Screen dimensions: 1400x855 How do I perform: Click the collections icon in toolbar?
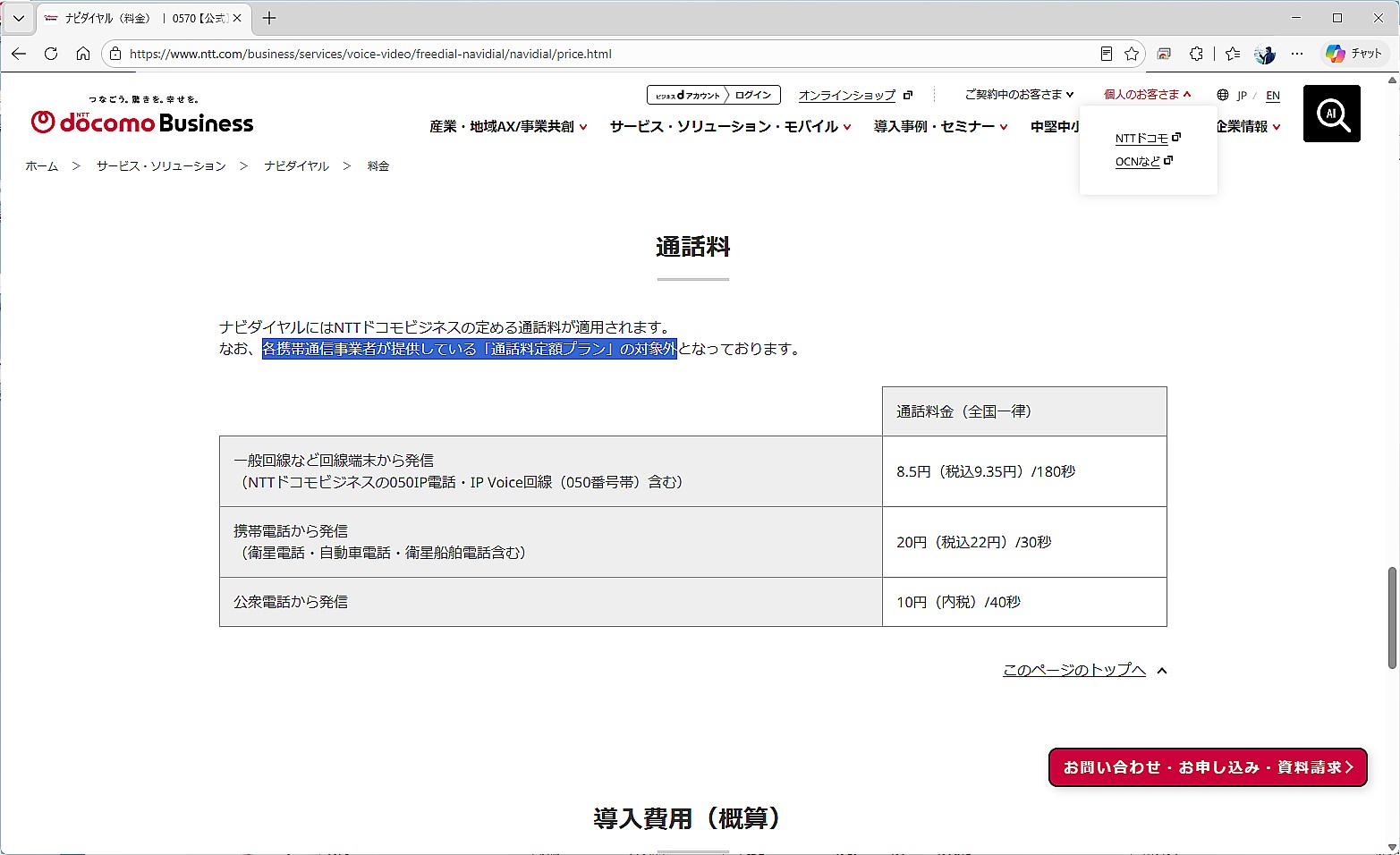coord(1164,54)
